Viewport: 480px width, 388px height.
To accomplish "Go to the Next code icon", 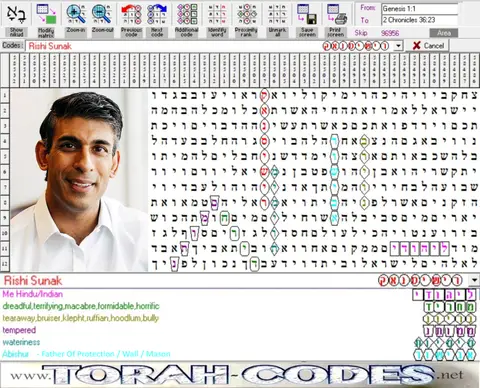I will coord(157,14).
